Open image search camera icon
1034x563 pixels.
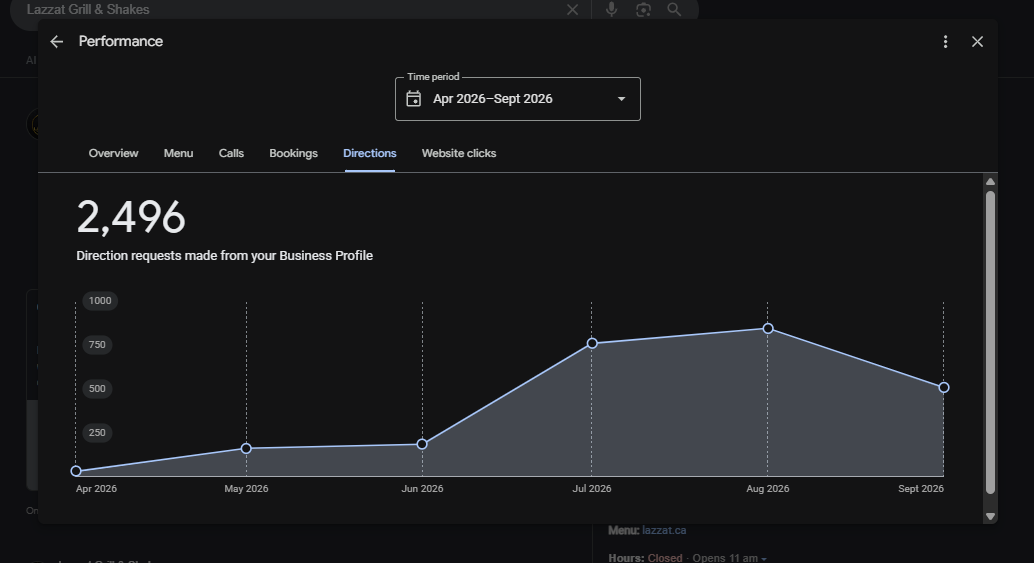(x=643, y=9)
